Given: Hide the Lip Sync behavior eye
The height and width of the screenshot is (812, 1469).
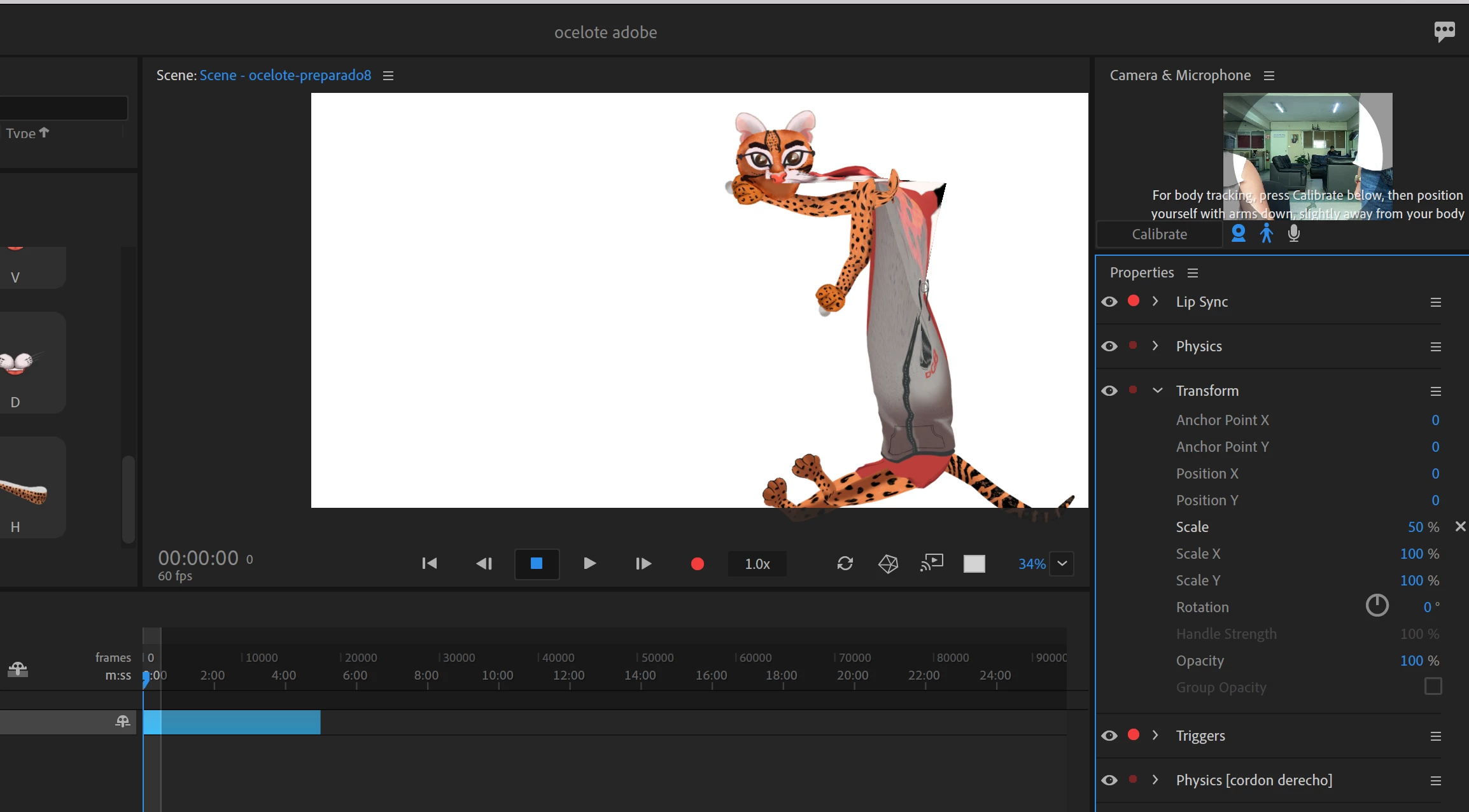Looking at the screenshot, I should click(x=1109, y=302).
